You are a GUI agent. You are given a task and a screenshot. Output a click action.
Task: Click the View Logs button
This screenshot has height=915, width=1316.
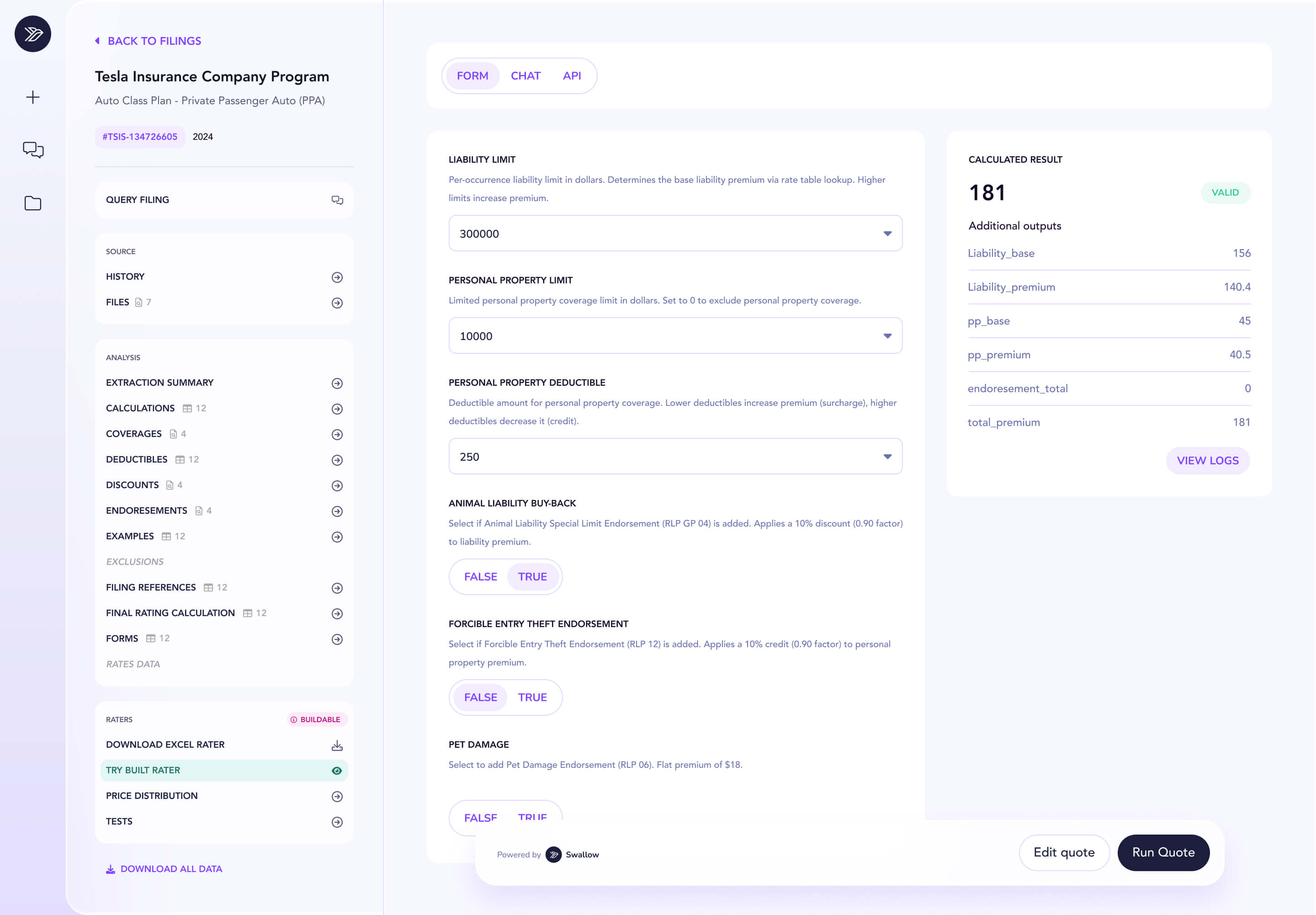pyautogui.click(x=1207, y=460)
